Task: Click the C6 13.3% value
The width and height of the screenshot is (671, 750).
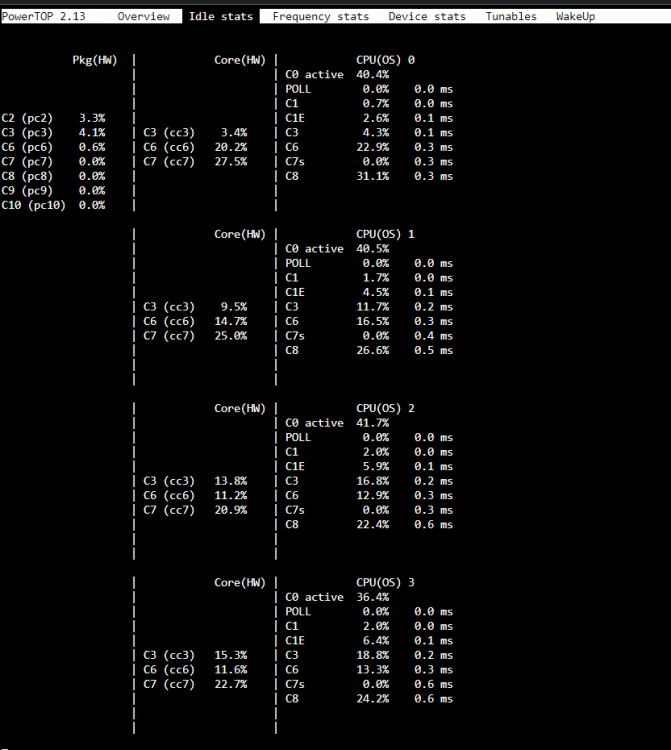Action: 373,669
